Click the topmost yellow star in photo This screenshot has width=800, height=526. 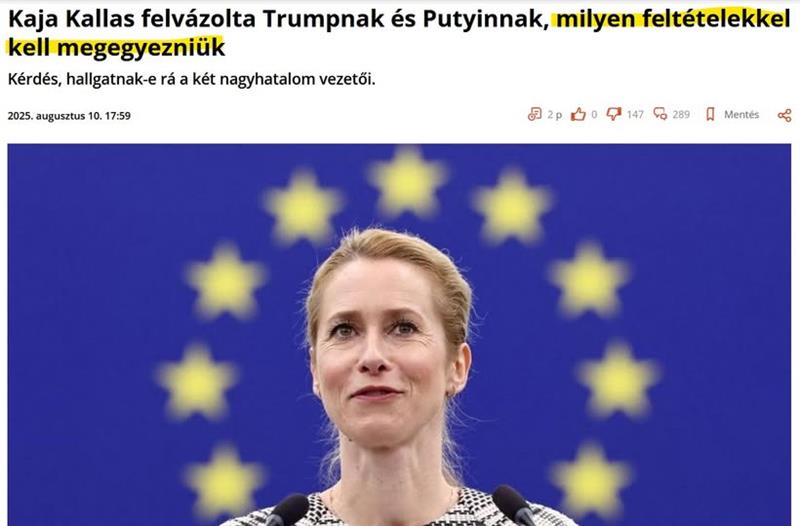coord(407,179)
